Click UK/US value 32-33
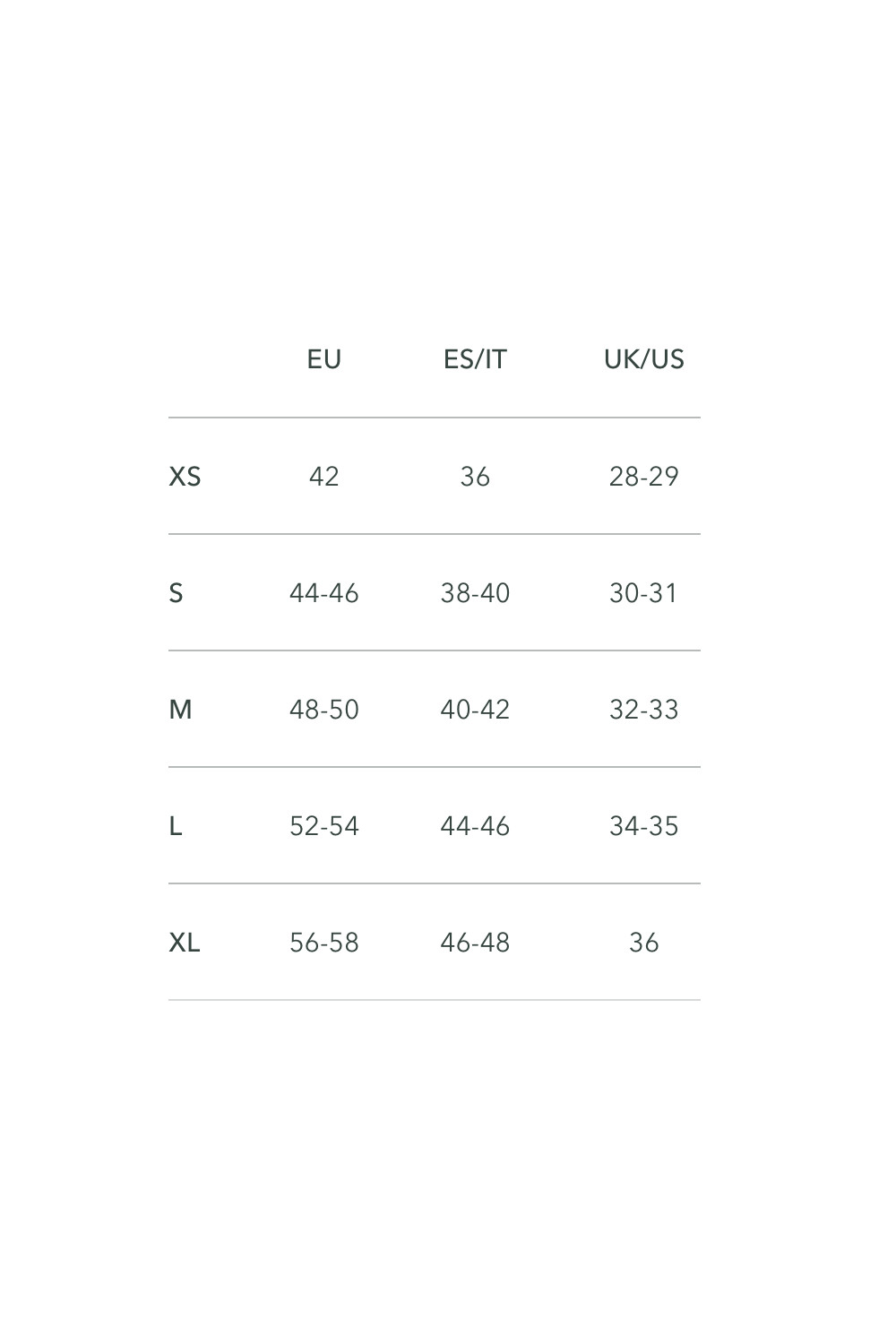The height and width of the screenshot is (1344, 896). click(x=643, y=709)
